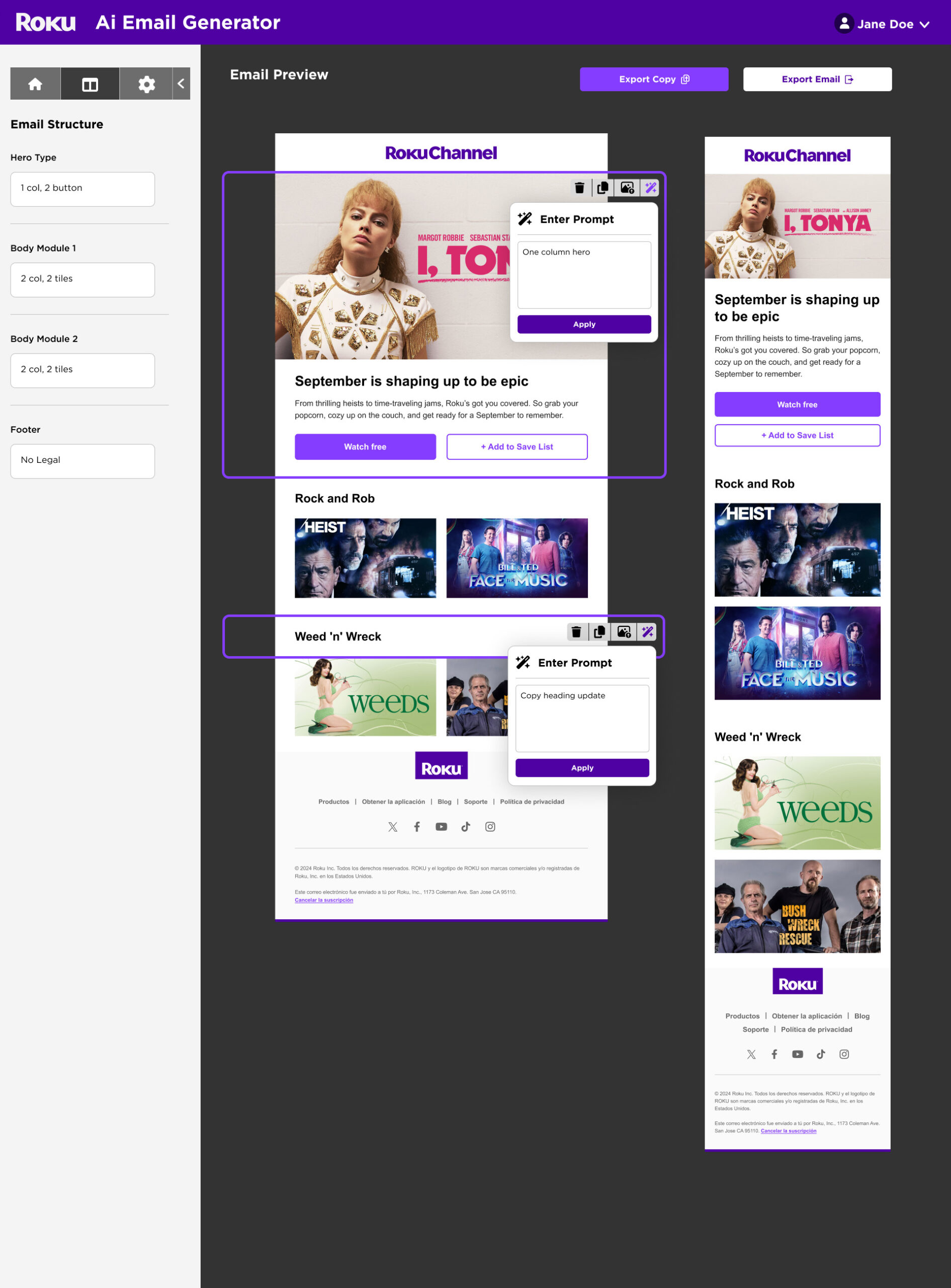The height and width of the screenshot is (1288, 951).
Task: Open the Body Module 1 dropdown
Action: click(82, 280)
